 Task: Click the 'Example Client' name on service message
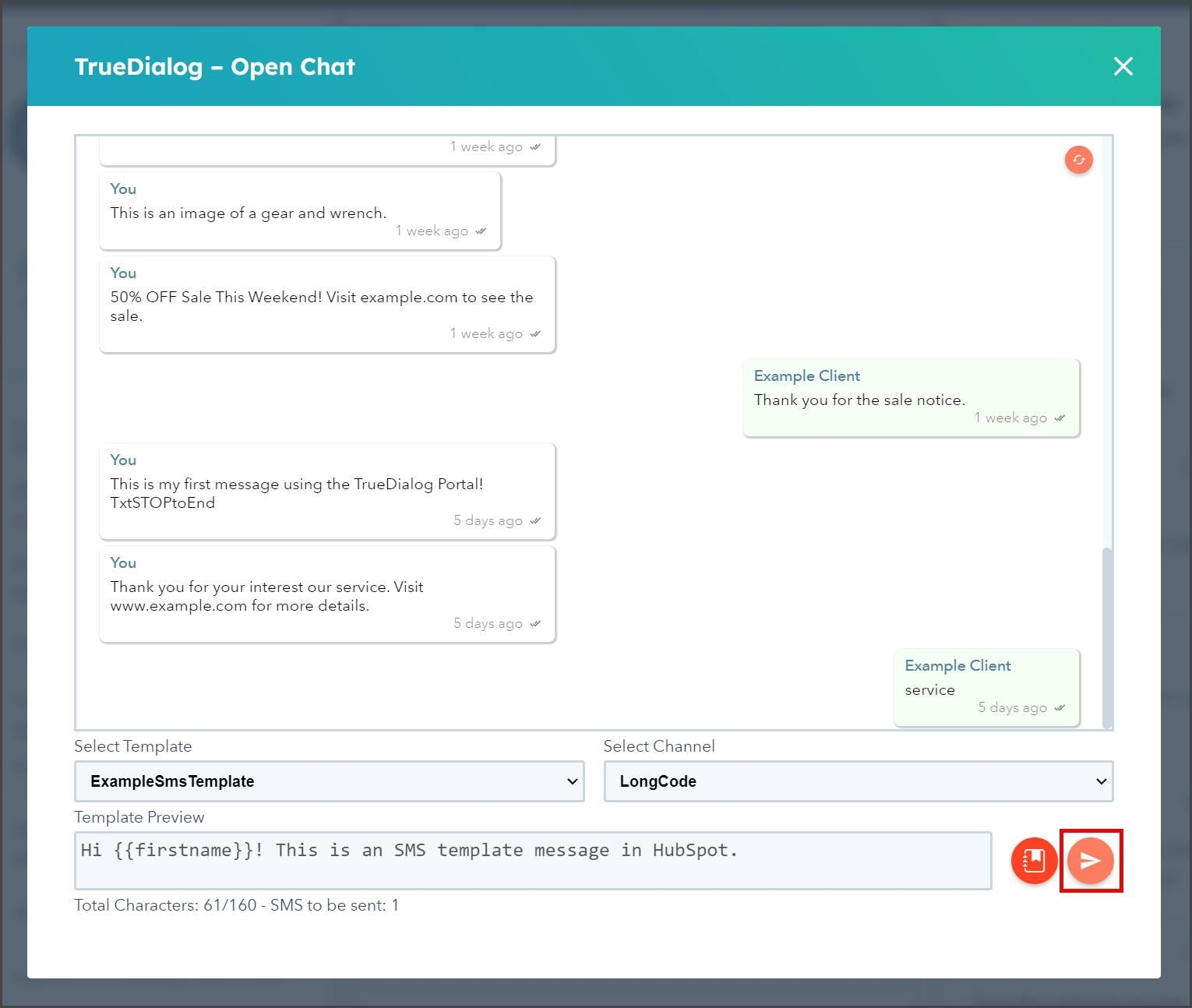click(x=957, y=666)
